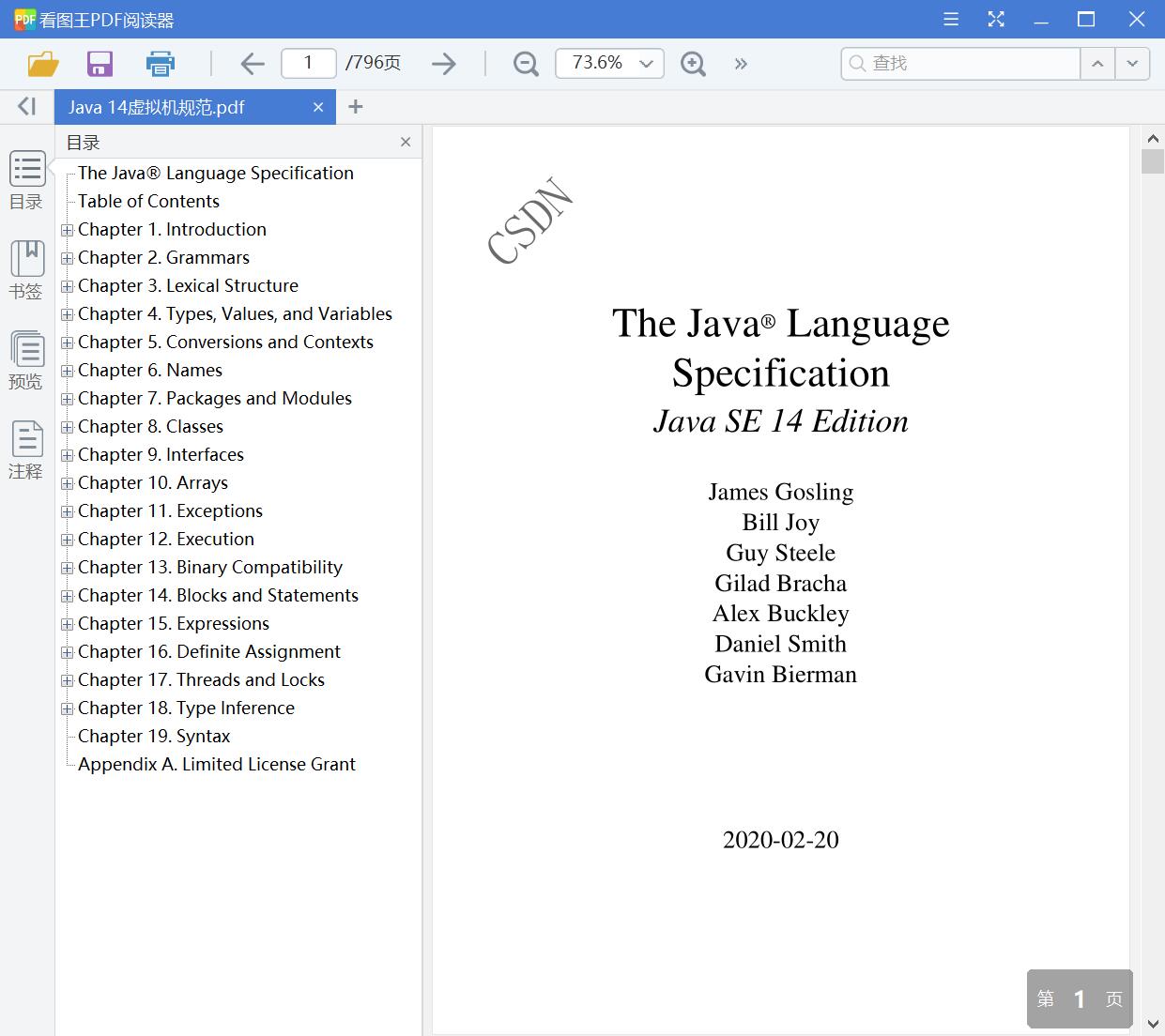Jump to next search result arrow
Viewport: 1165px width, 1036px height.
(1132, 64)
